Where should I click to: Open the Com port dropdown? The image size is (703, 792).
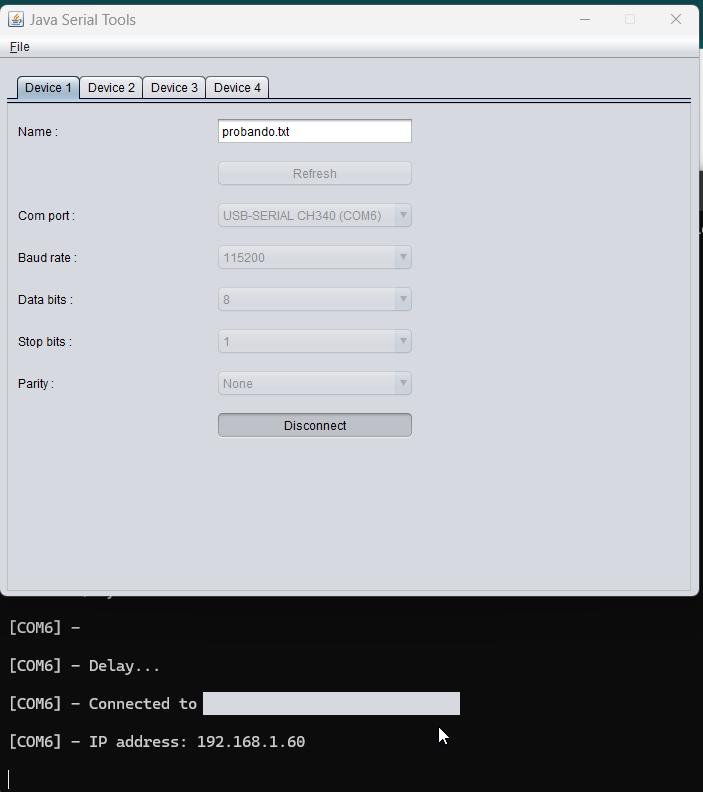pyautogui.click(x=315, y=216)
